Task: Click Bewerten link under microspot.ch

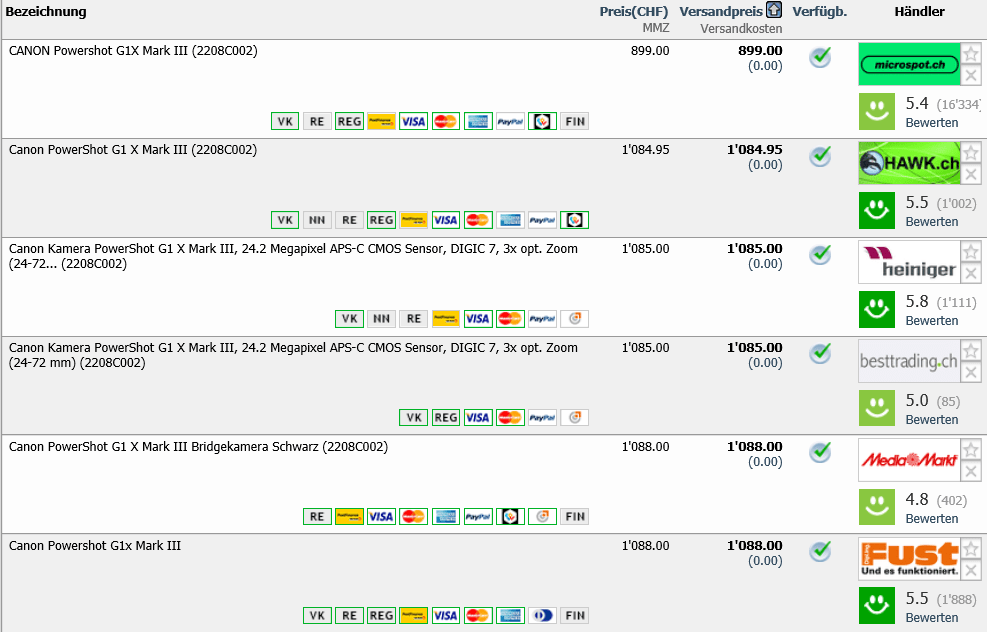Action: pyautogui.click(x=932, y=123)
